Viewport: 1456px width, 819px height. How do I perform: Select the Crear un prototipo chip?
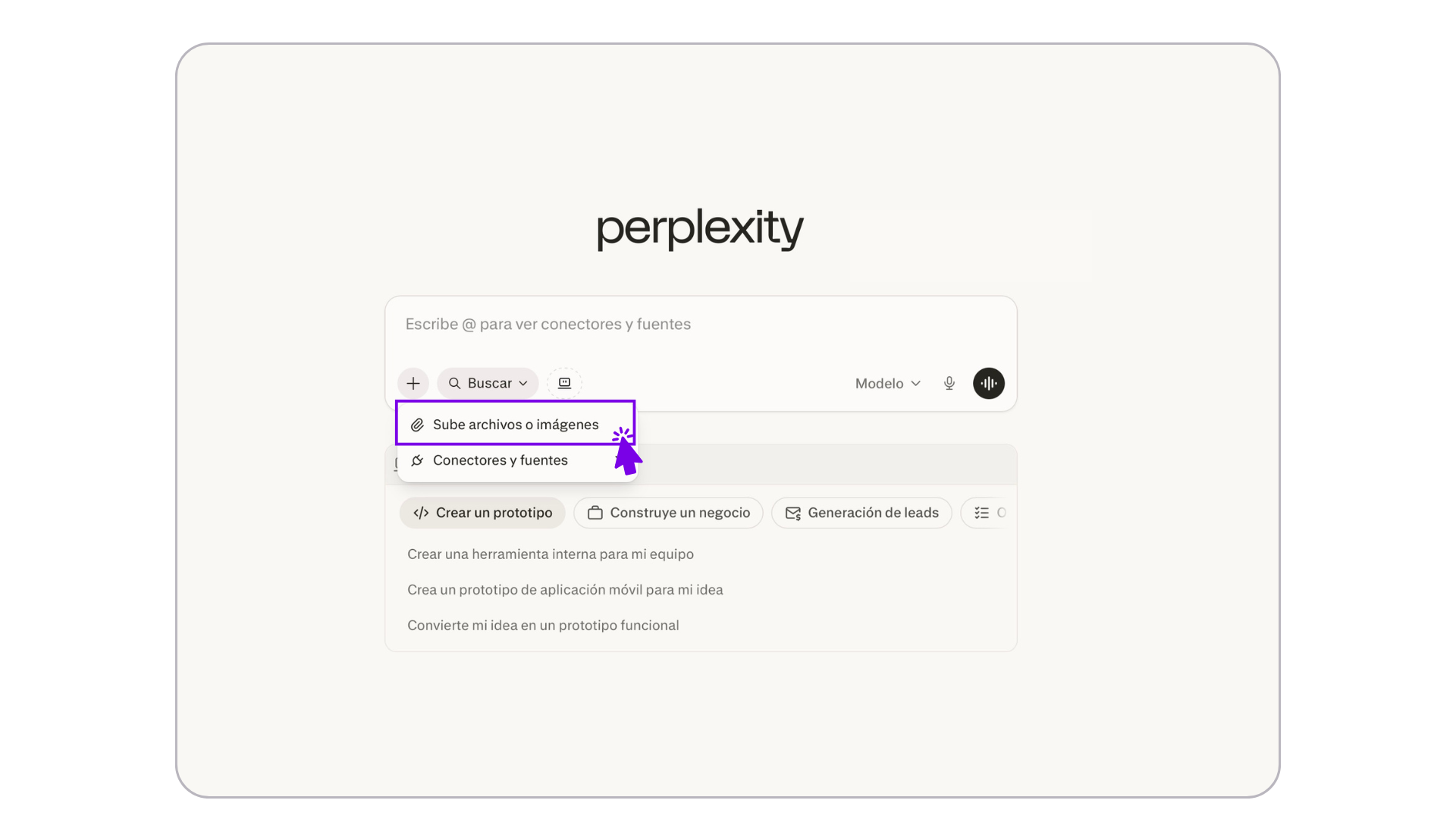tap(482, 513)
